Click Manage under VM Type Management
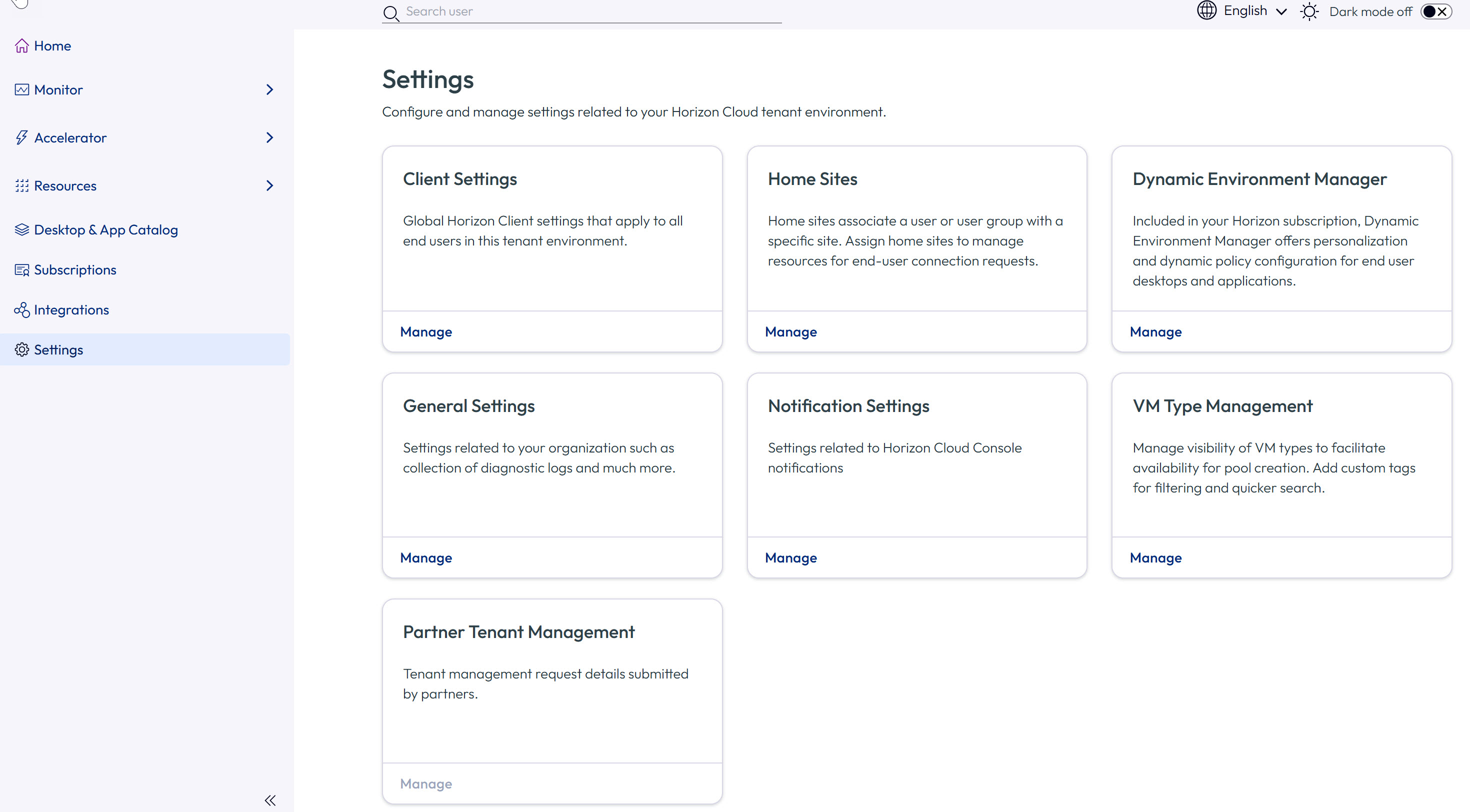Viewport: 1470px width, 812px height. pyautogui.click(x=1155, y=557)
